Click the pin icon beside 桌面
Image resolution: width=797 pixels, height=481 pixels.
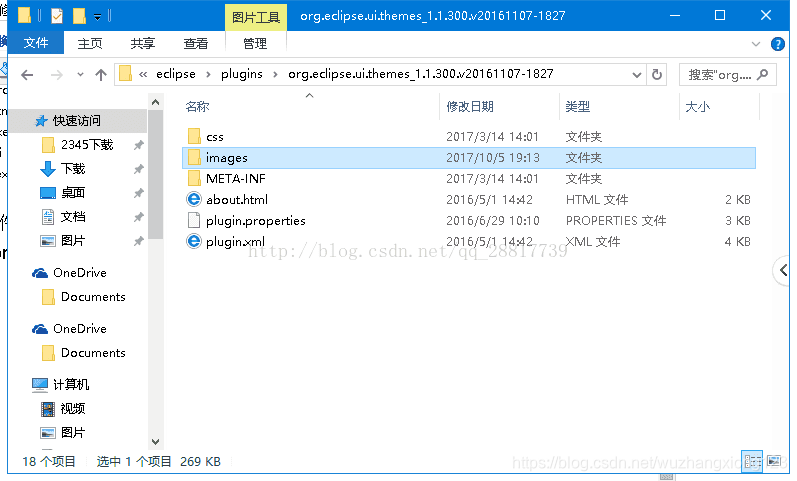pos(138,193)
